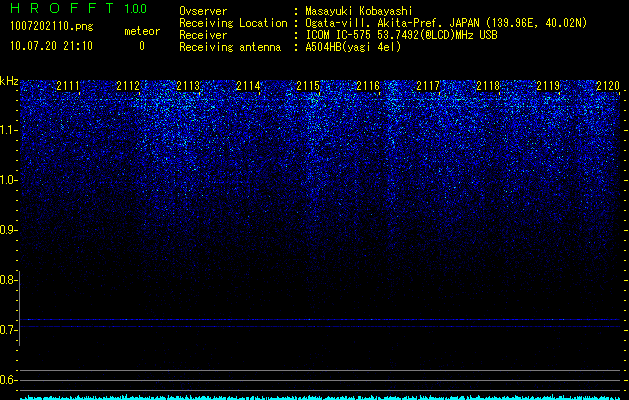
Task: Click the meteor count value 0
Action: click(142, 46)
